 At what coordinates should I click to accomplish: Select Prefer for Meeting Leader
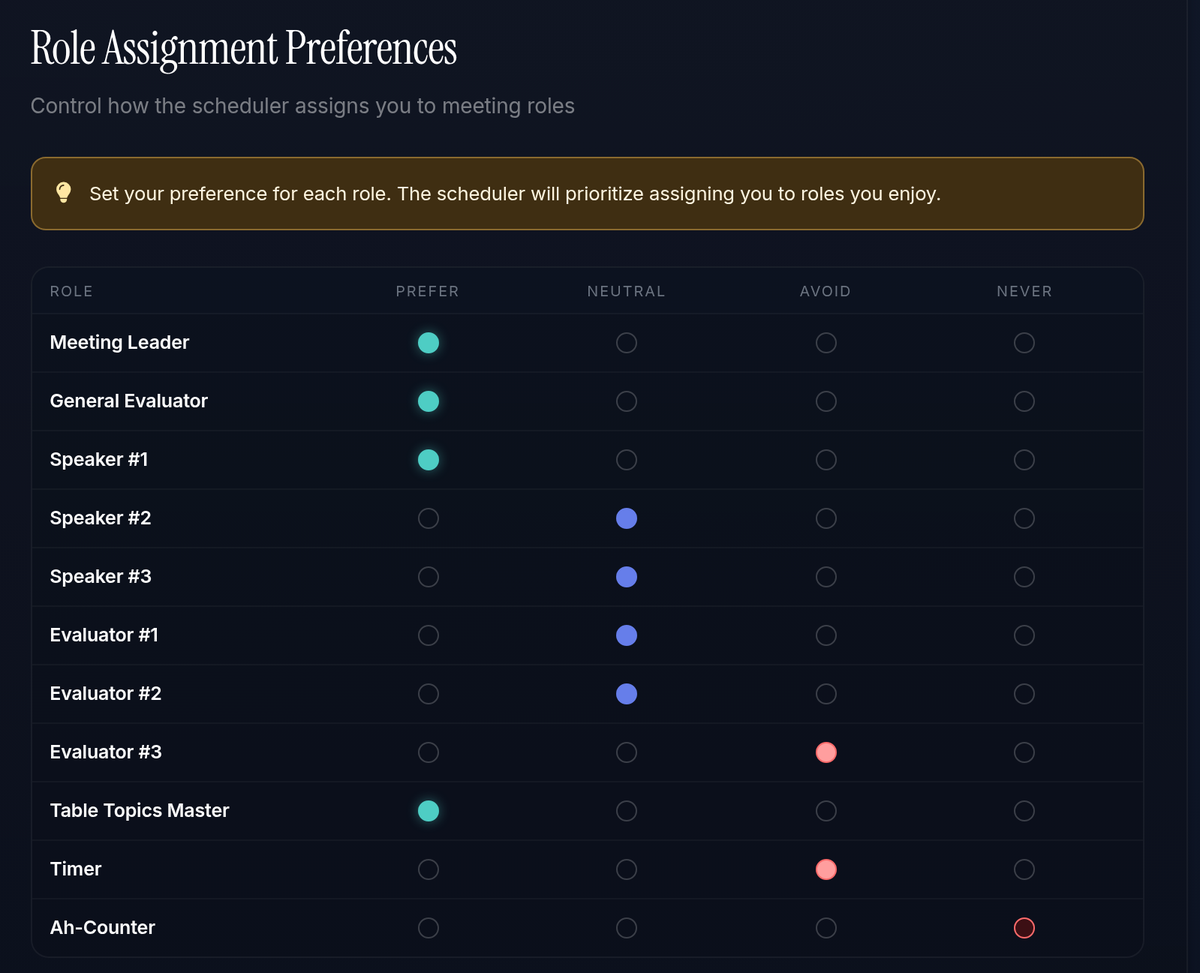click(428, 343)
